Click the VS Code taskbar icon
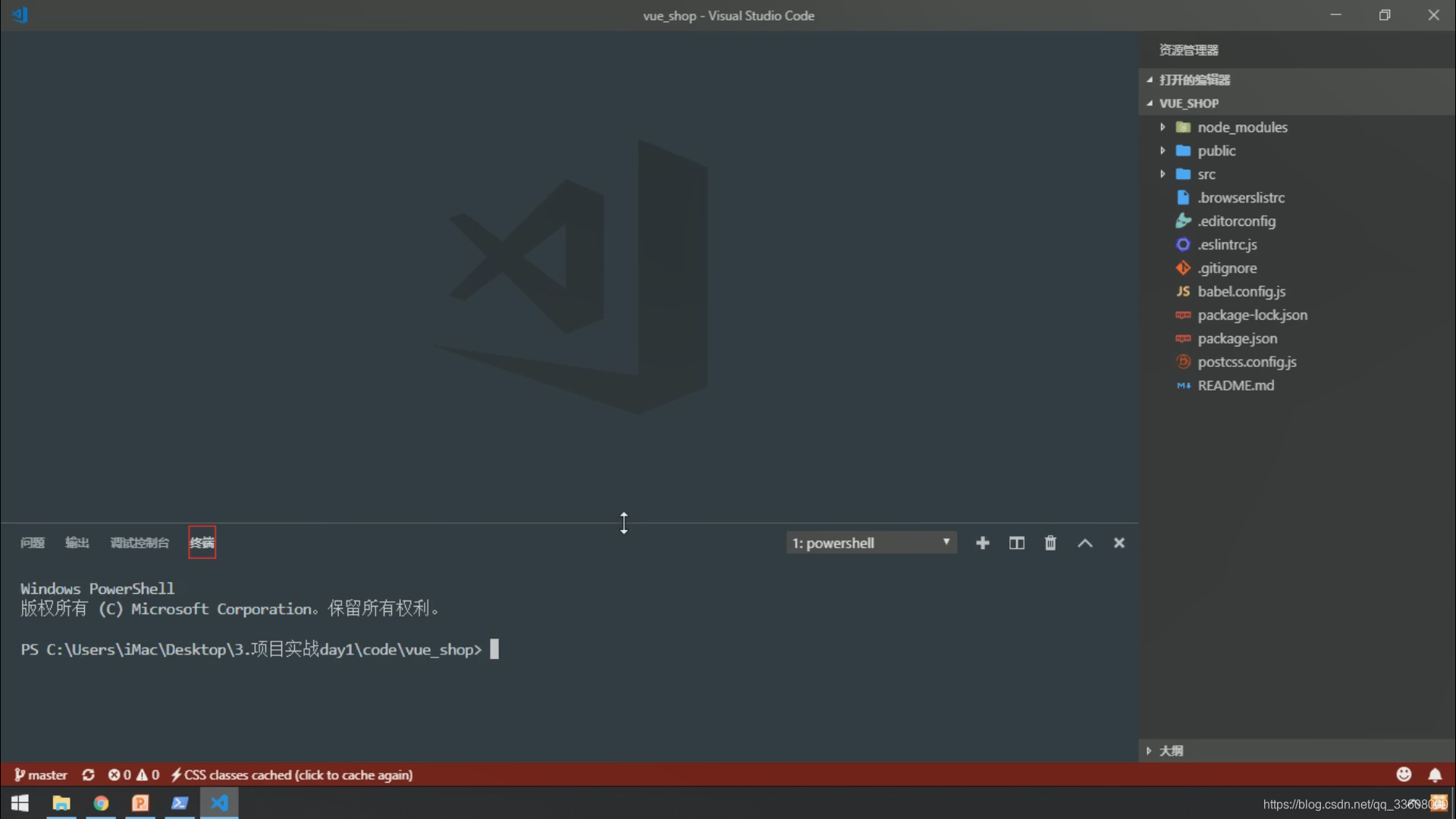This screenshot has width=1456, height=819. pos(219,803)
